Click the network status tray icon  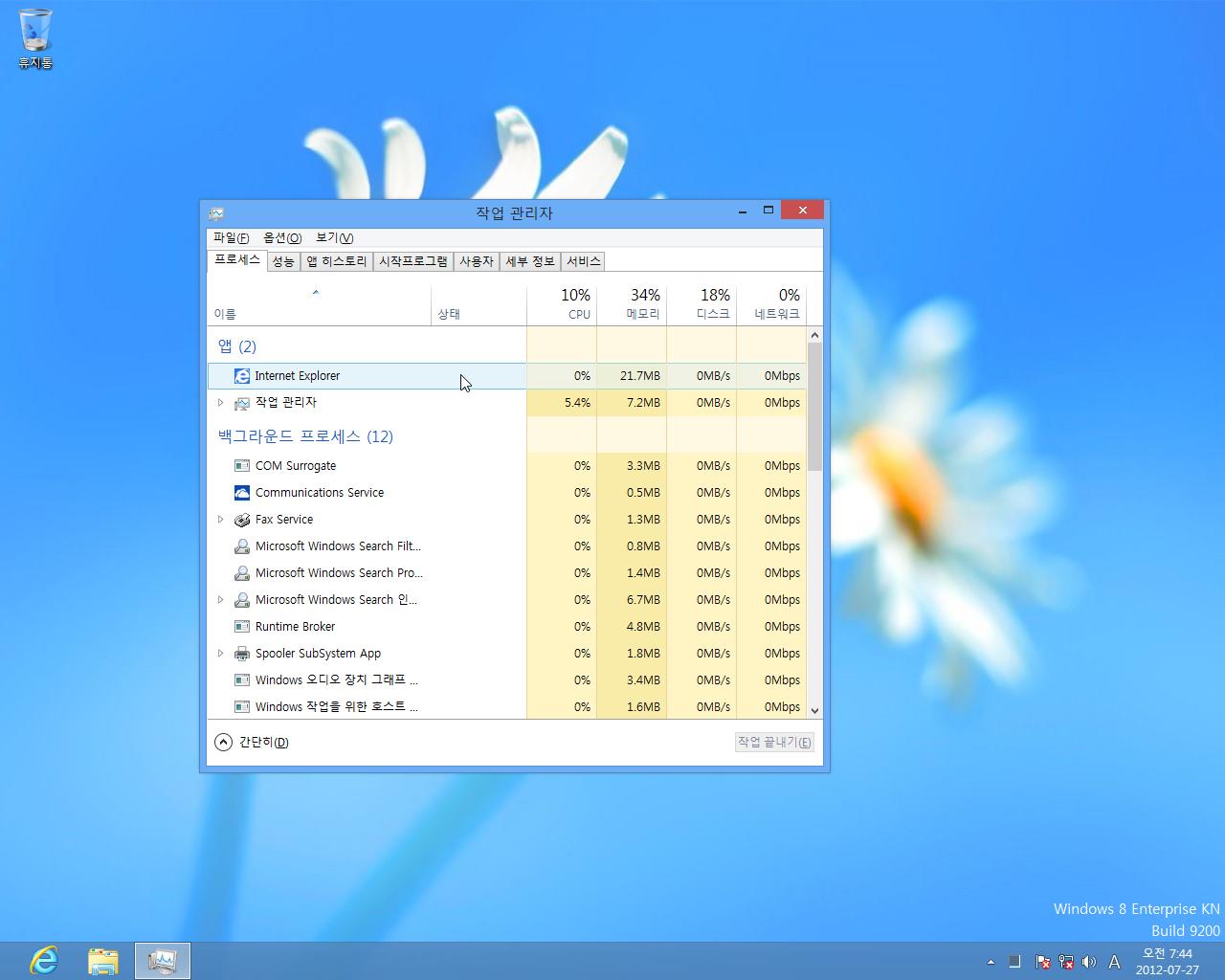click(x=1065, y=962)
